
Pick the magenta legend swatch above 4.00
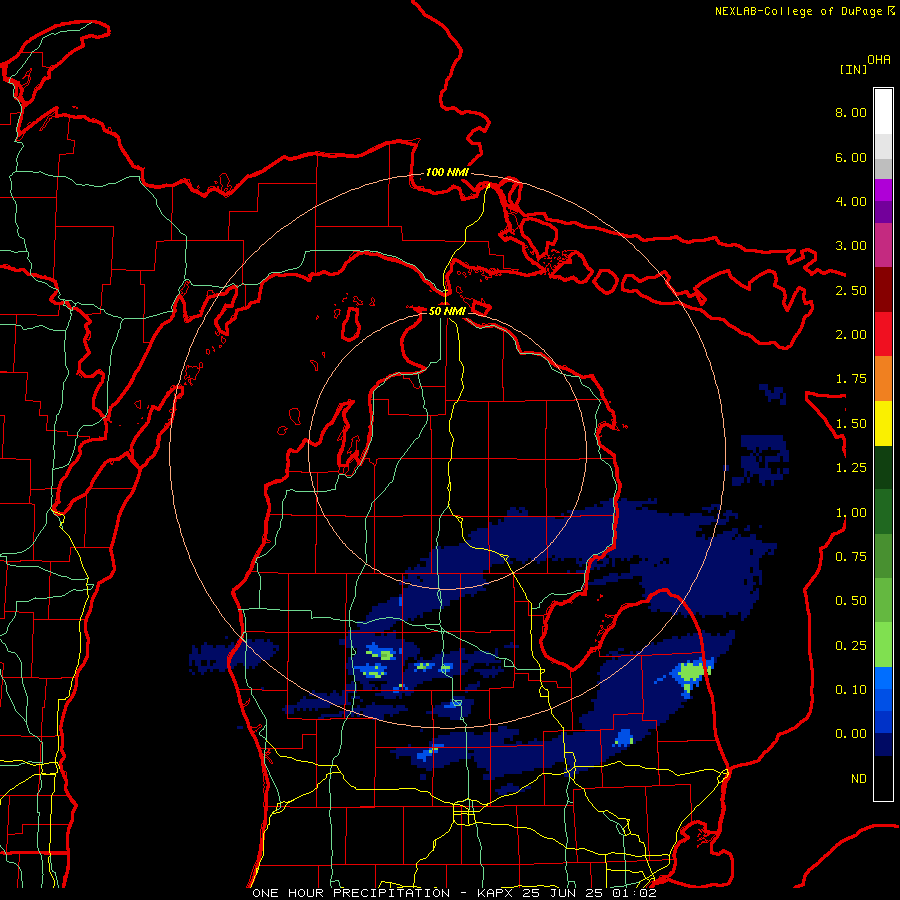(883, 190)
